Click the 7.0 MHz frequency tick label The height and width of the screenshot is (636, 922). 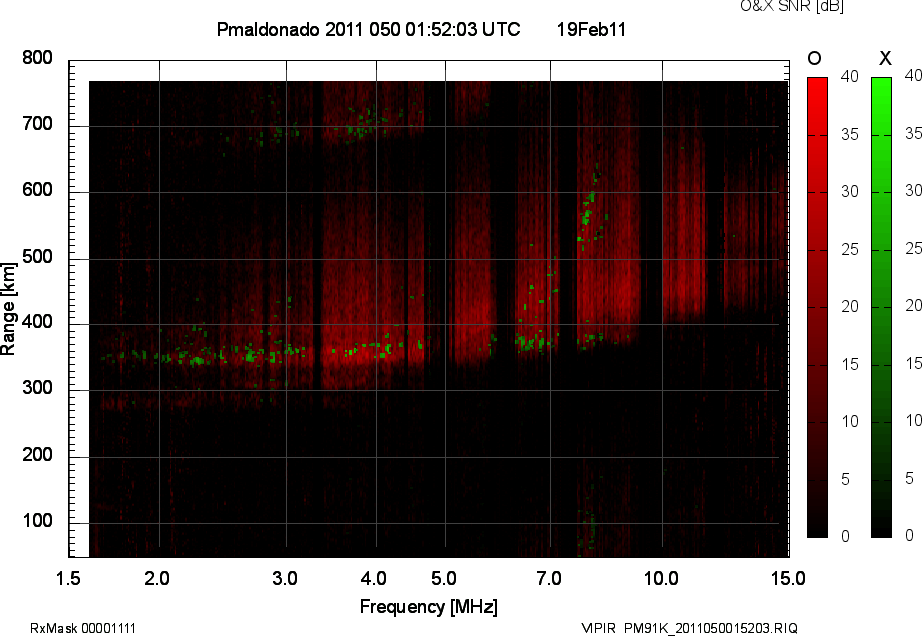click(549, 579)
